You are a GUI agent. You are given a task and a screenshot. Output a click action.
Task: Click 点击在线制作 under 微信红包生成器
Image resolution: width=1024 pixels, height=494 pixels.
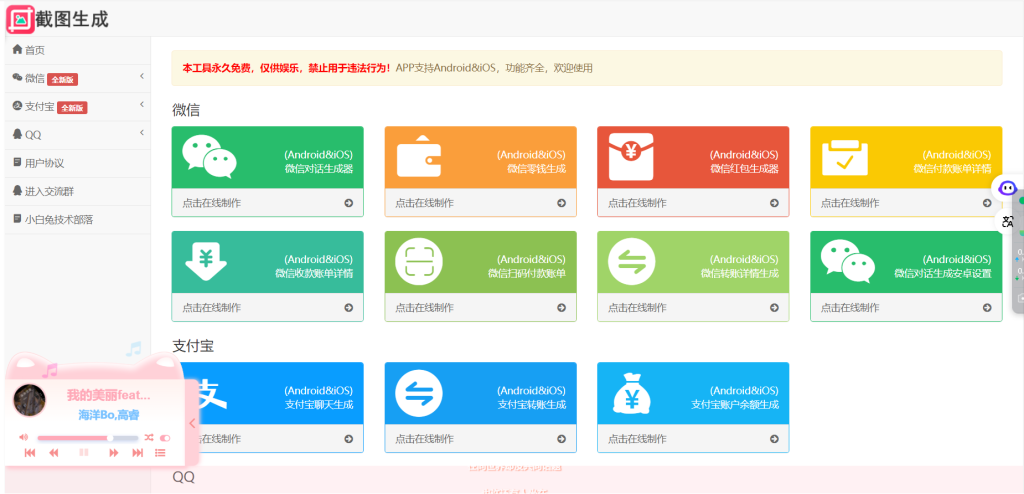637,203
